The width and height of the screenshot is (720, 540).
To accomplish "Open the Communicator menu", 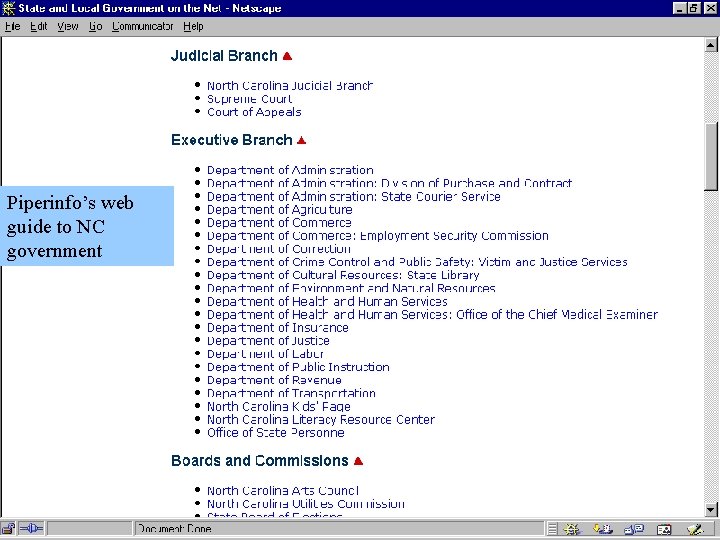I will (142, 27).
